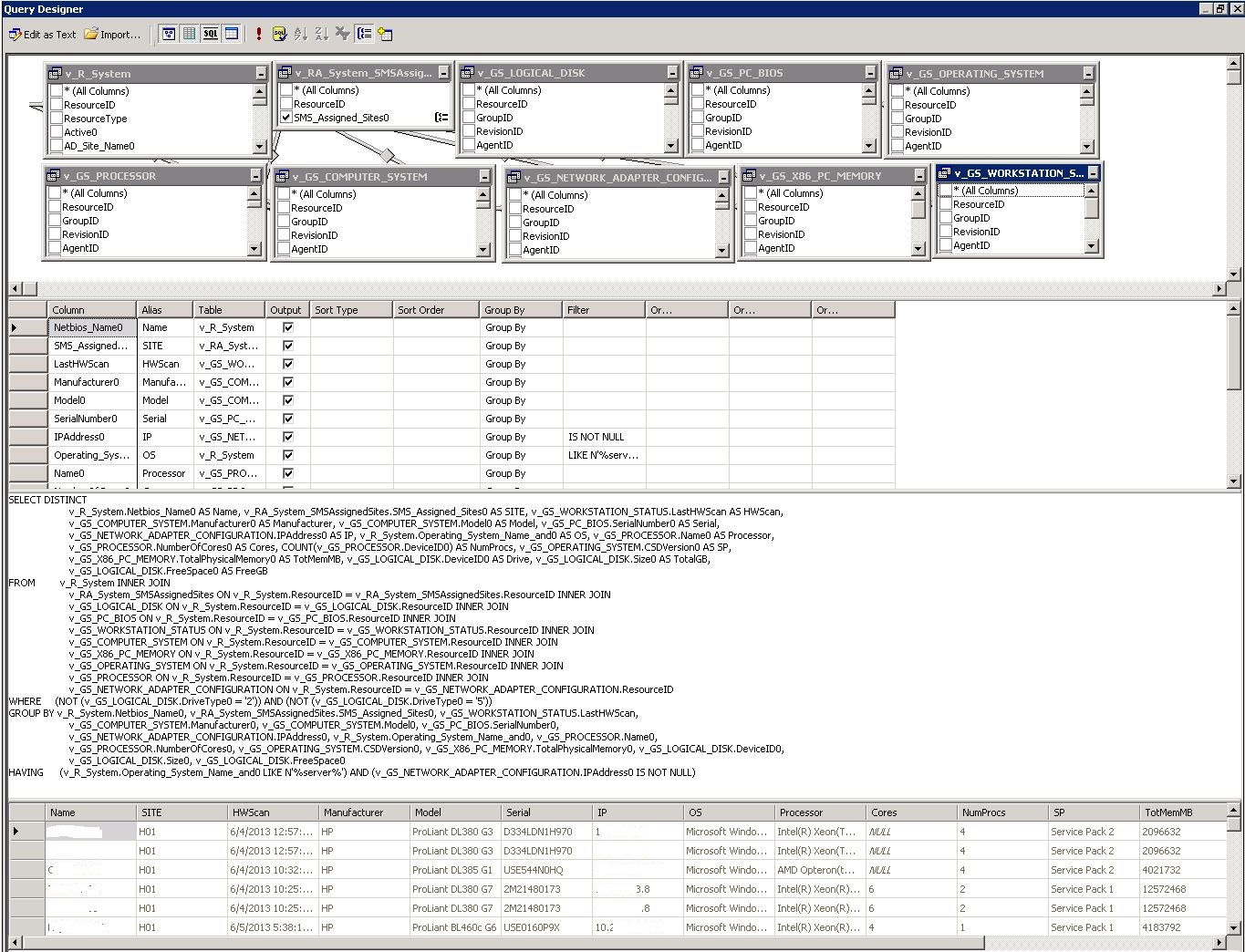Check GroupID in the v_GS_PROCESSOR table
The width and height of the screenshot is (1245, 952).
click(55, 221)
